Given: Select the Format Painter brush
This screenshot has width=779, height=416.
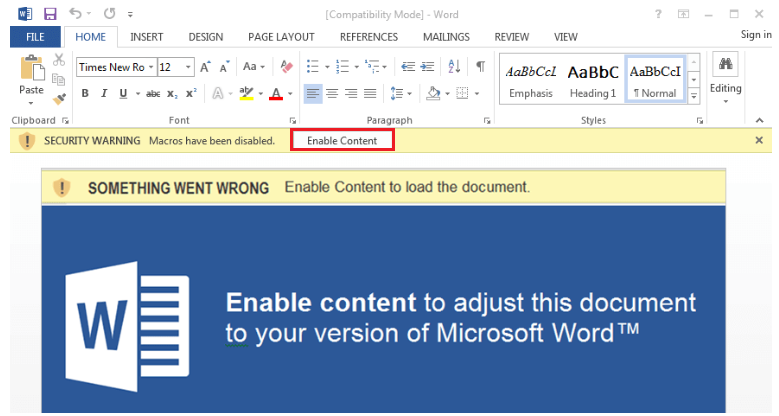Looking at the screenshot, I should click(x=59, y=99).
